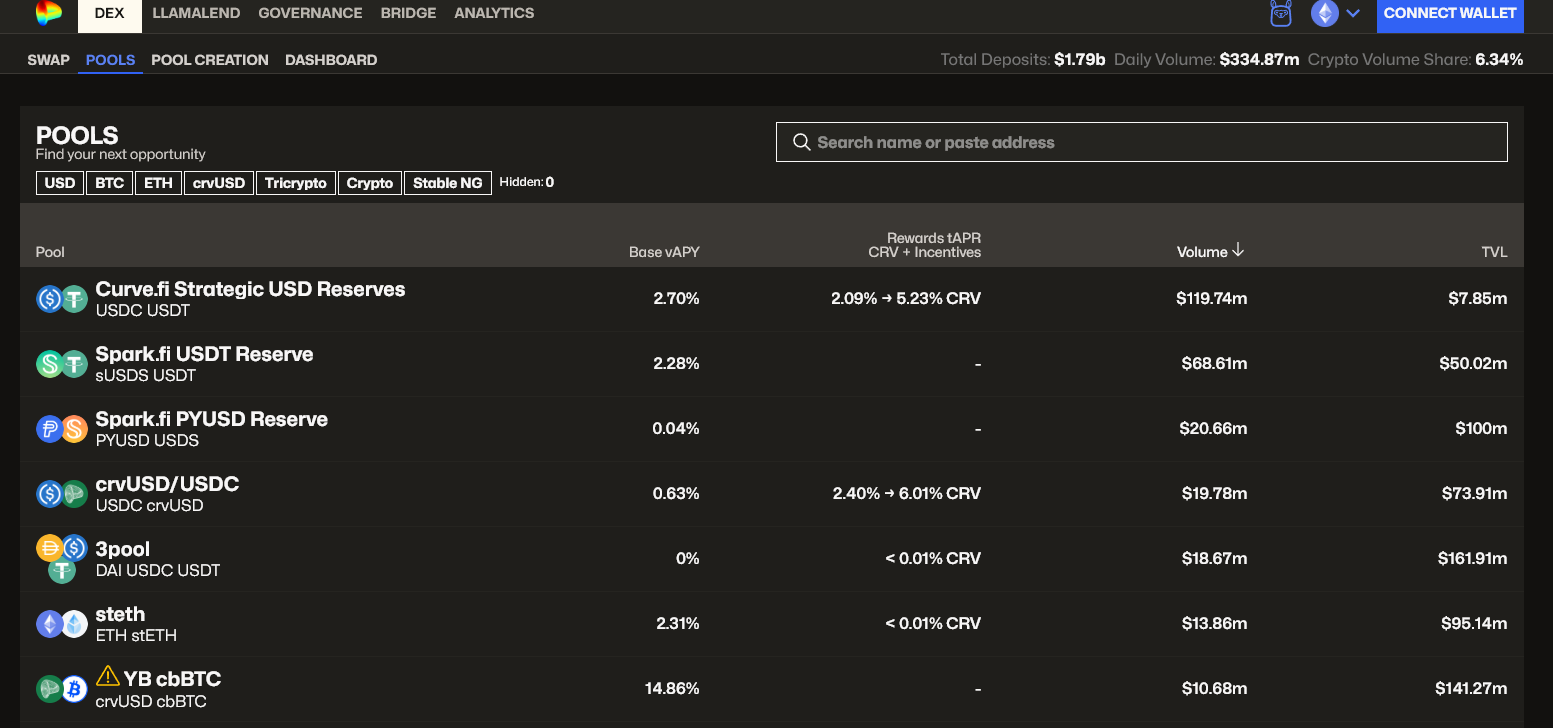Sort by Pool column header
The width and height of the screenshot is (1553, 728).
[x=50, y=252]
